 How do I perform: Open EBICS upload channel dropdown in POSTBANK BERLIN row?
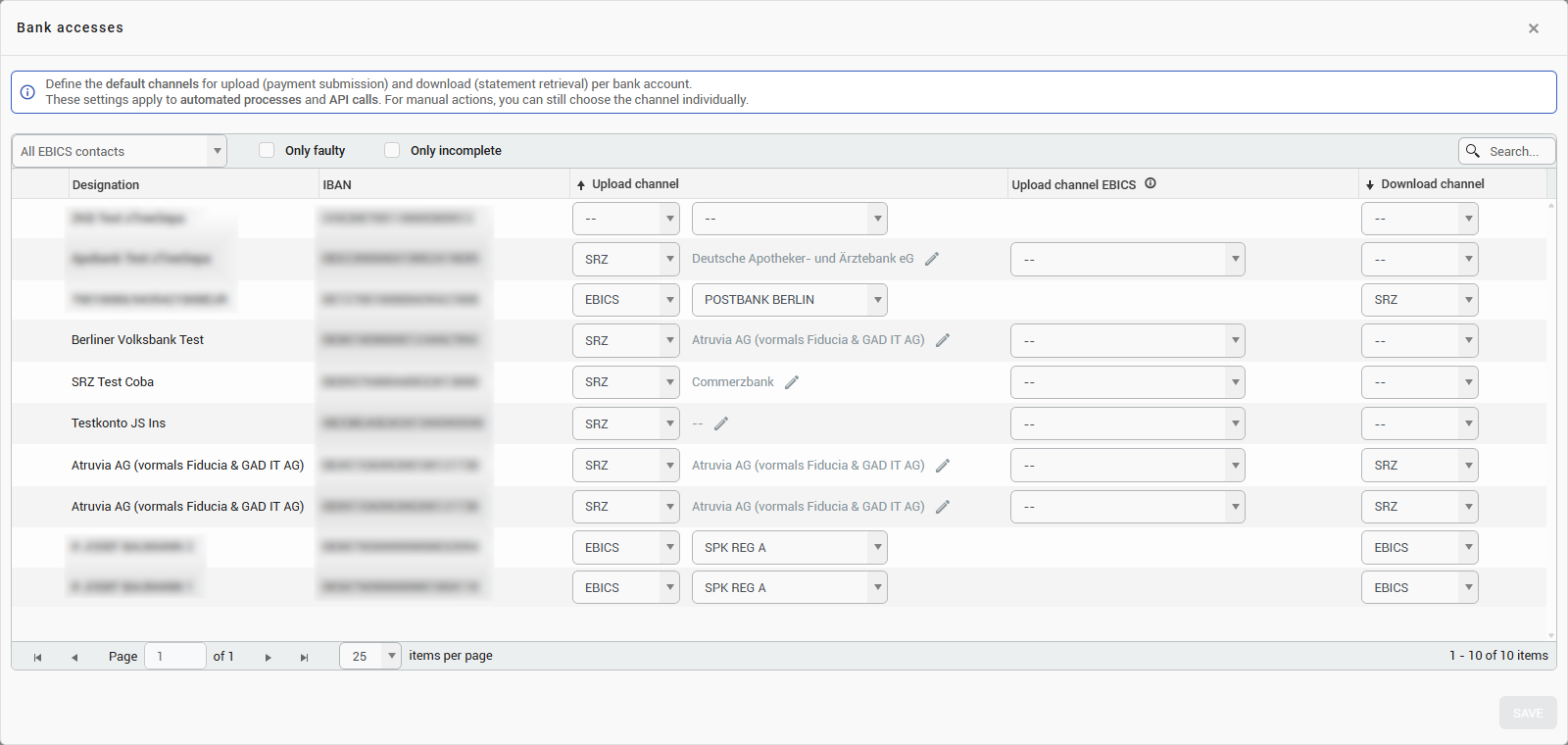626,300
